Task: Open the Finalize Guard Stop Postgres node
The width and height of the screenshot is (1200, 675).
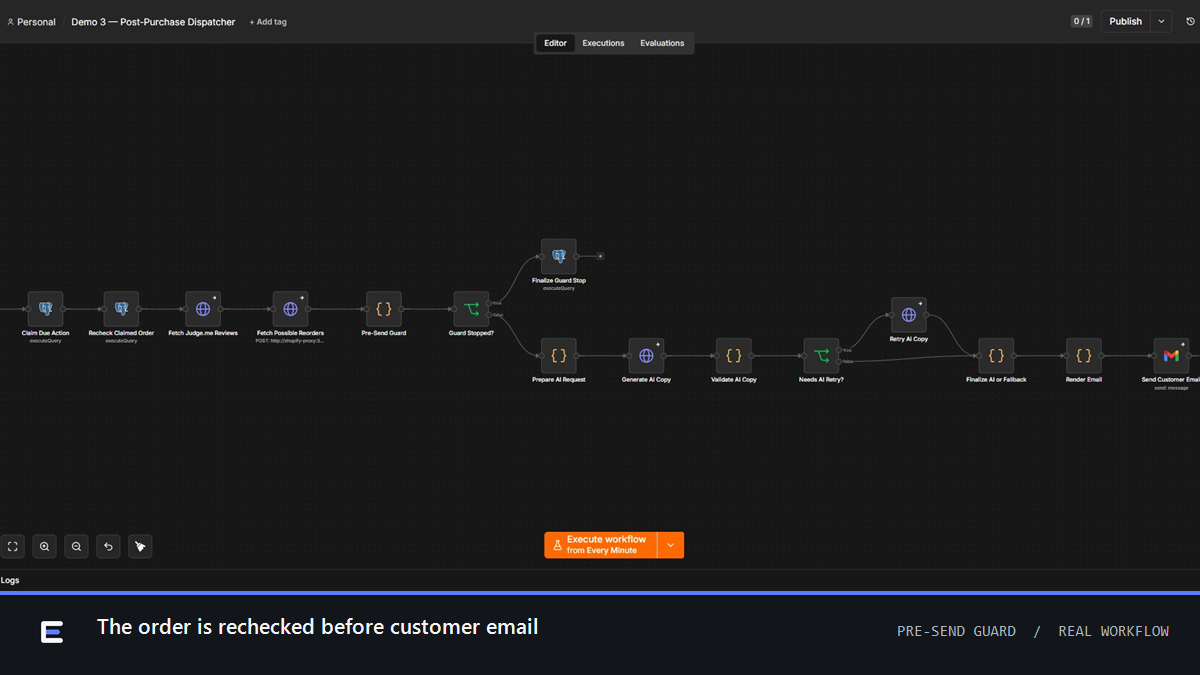Action: pos(559,256)
